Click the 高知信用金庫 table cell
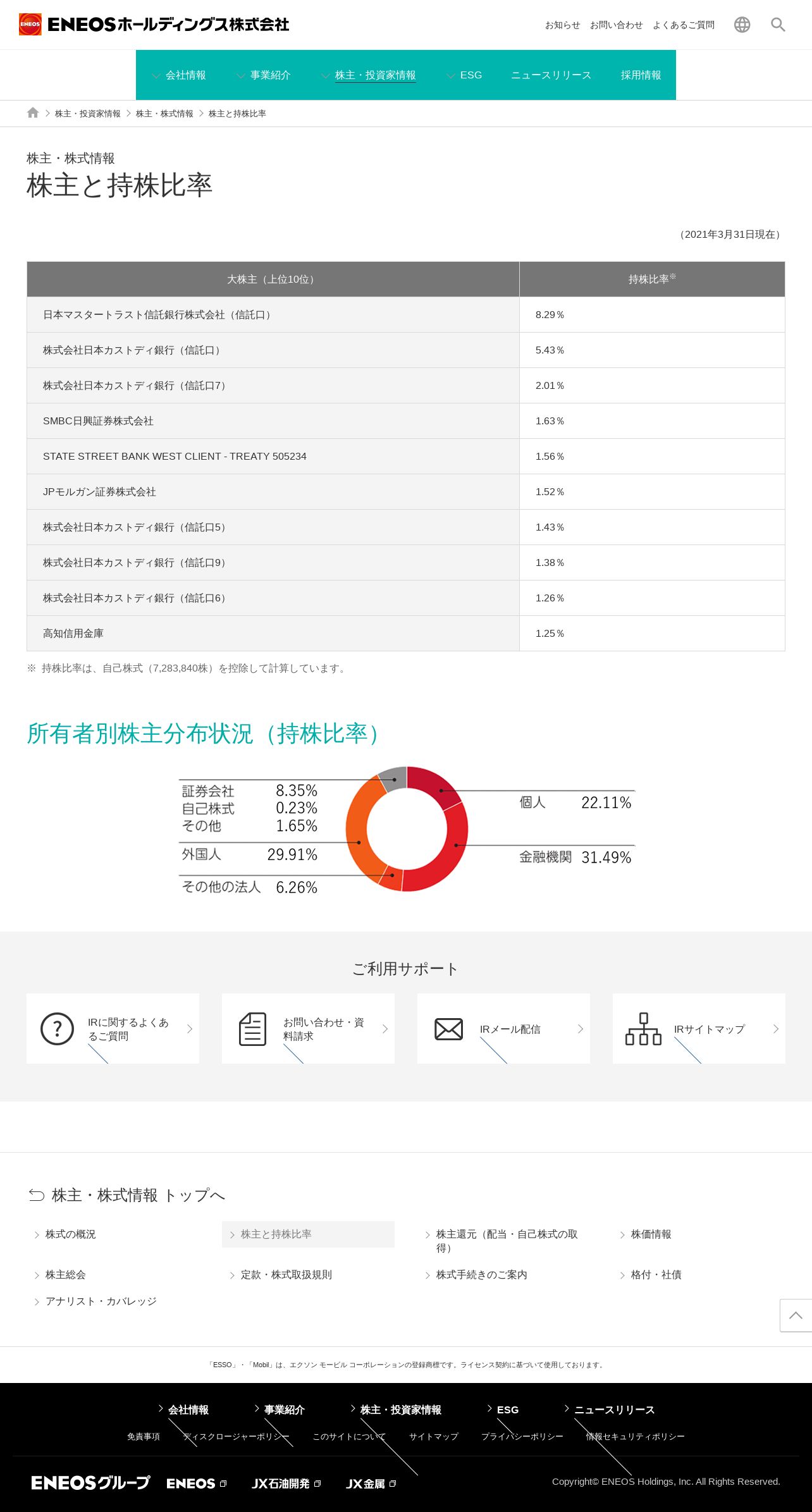 pos(273,634)
